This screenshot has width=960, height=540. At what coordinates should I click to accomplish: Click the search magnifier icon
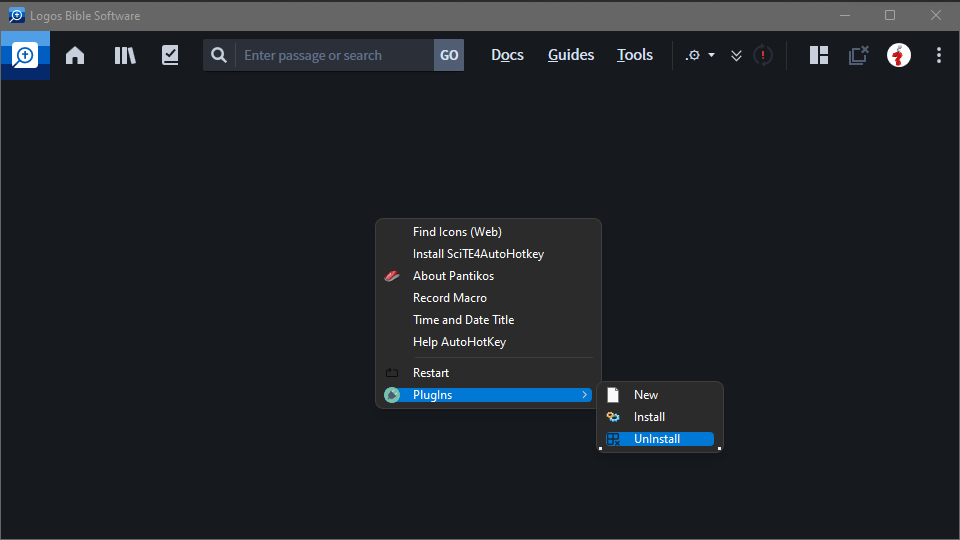219,55
